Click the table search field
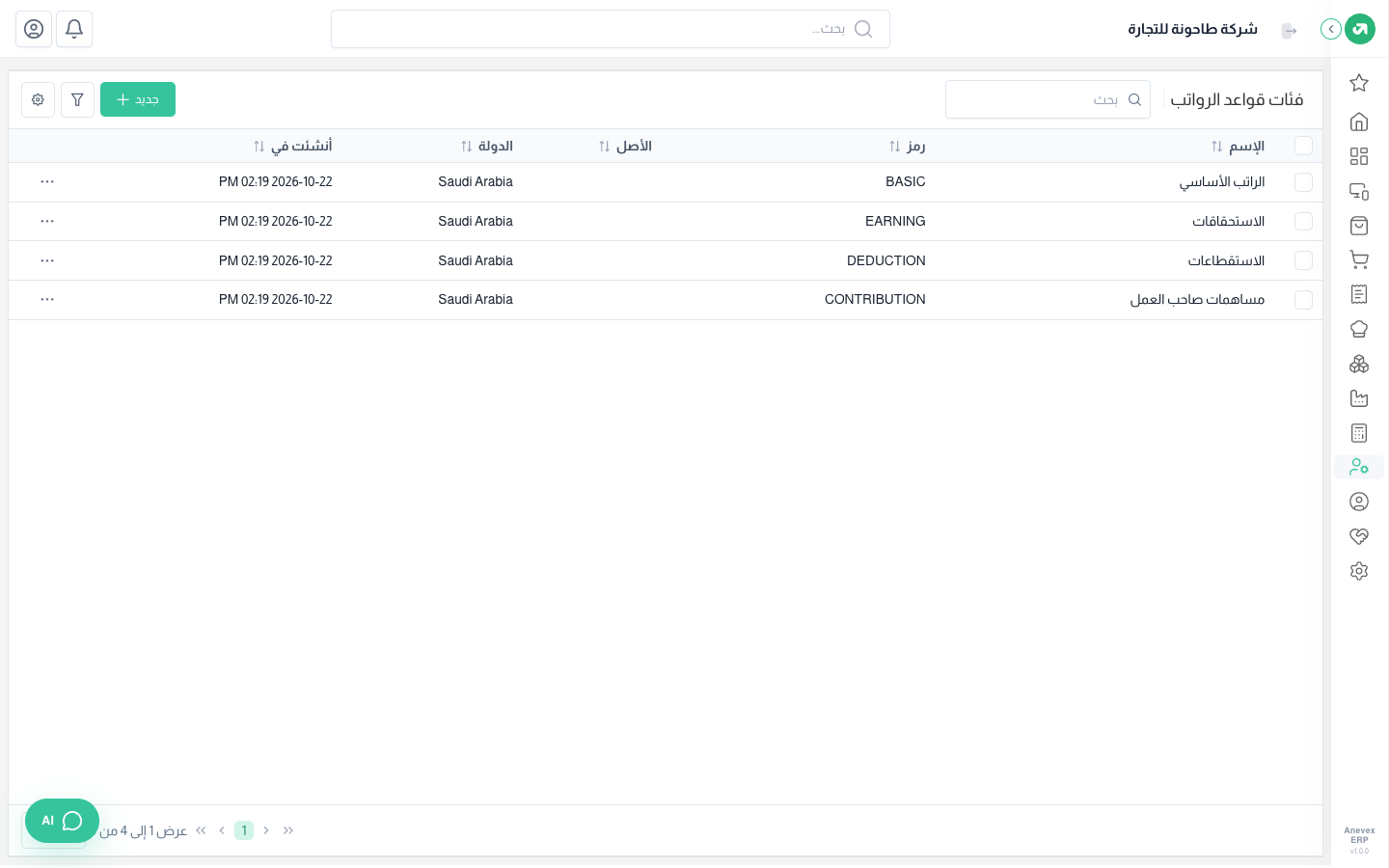Screen dimensions: 1389x868 pos(1048,99)
